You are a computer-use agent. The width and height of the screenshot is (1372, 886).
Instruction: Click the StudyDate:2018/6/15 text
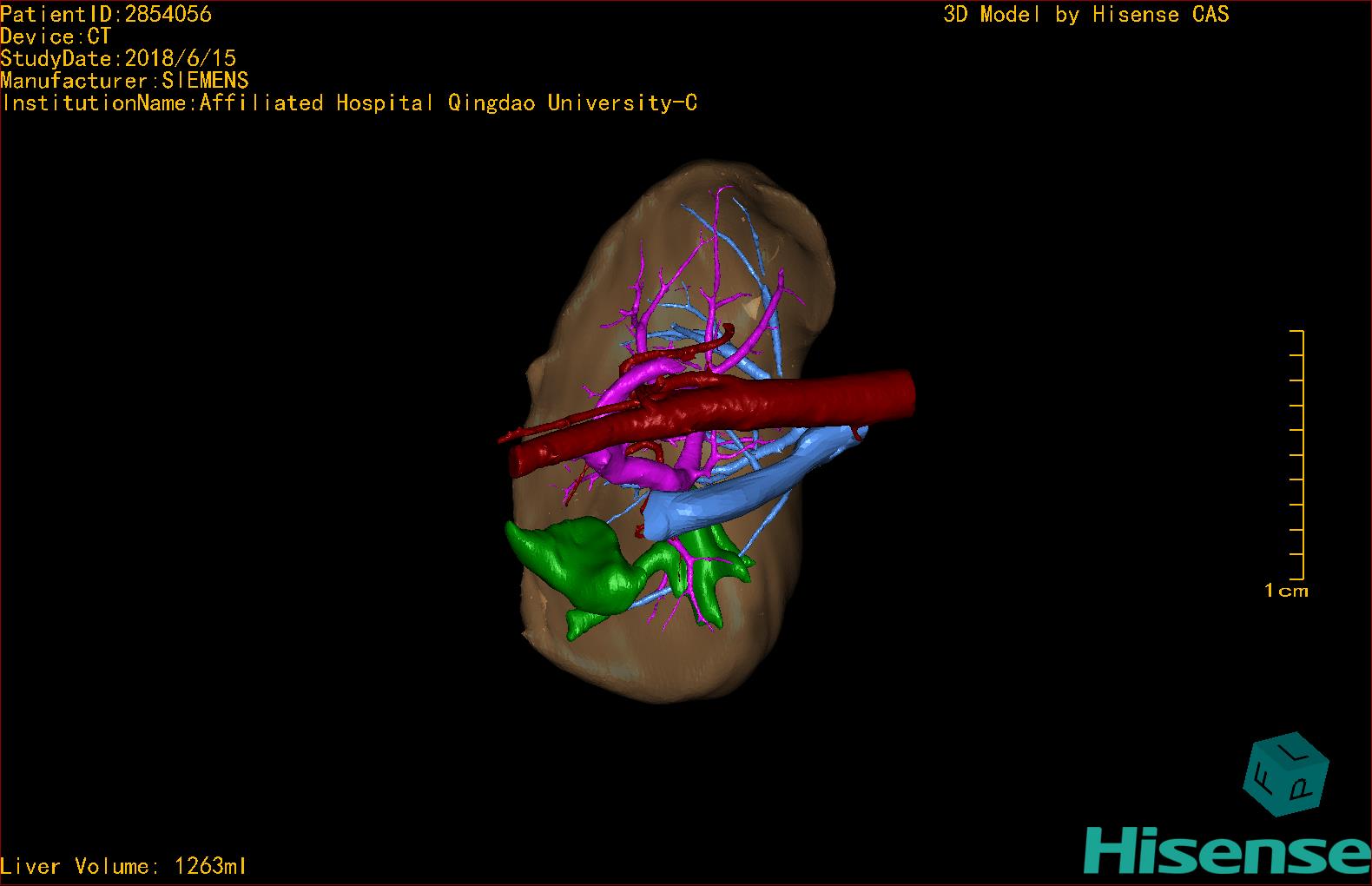(x=118, y=58)
